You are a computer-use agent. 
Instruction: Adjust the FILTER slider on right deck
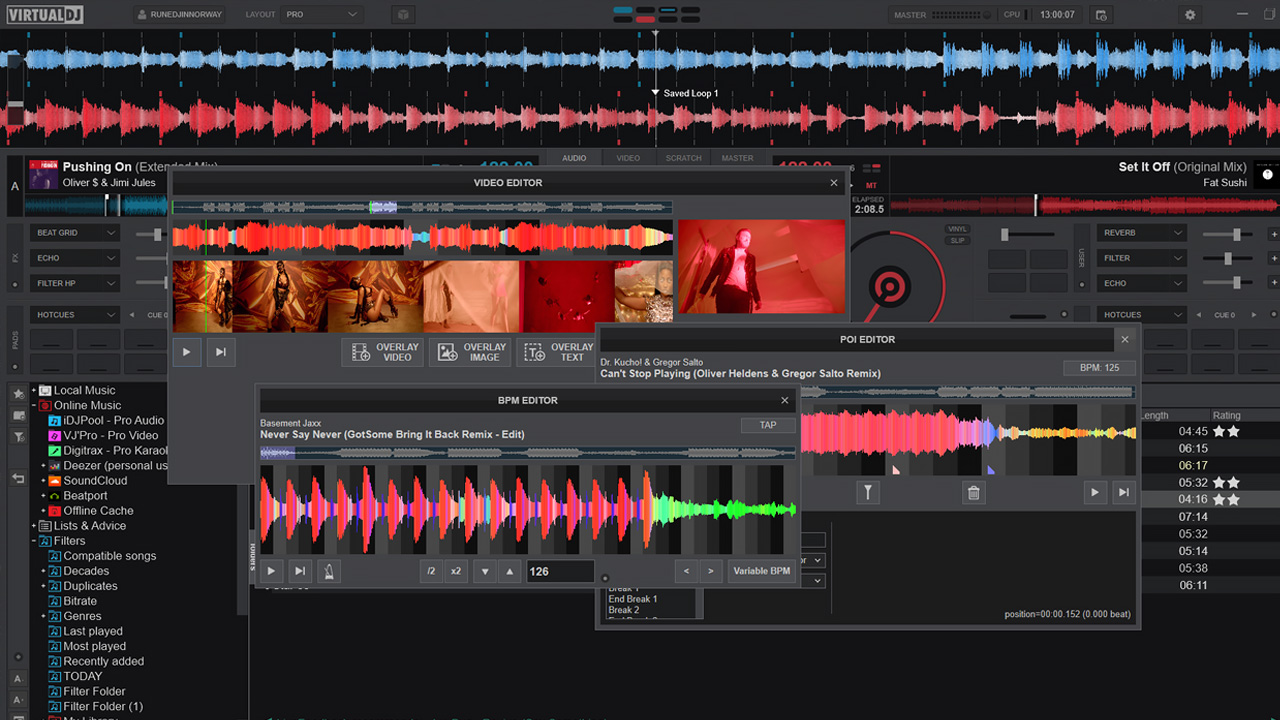(x=1227, y=258)
